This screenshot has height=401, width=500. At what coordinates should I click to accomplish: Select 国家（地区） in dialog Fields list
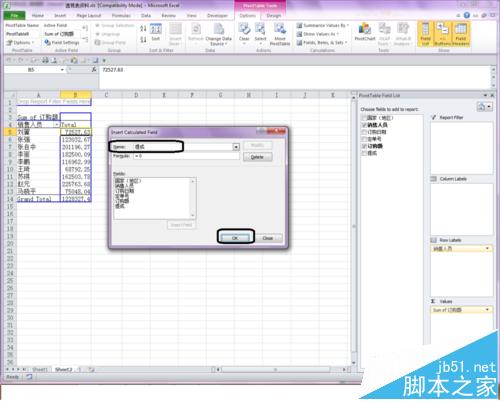[128, 181]
